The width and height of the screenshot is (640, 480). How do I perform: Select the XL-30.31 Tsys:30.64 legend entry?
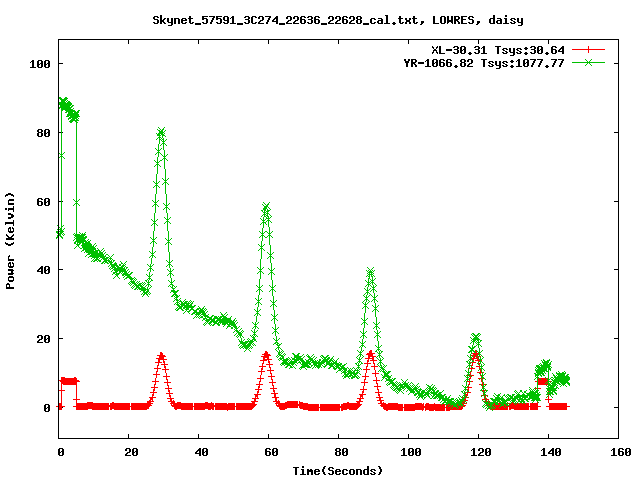tap(498, 50)
